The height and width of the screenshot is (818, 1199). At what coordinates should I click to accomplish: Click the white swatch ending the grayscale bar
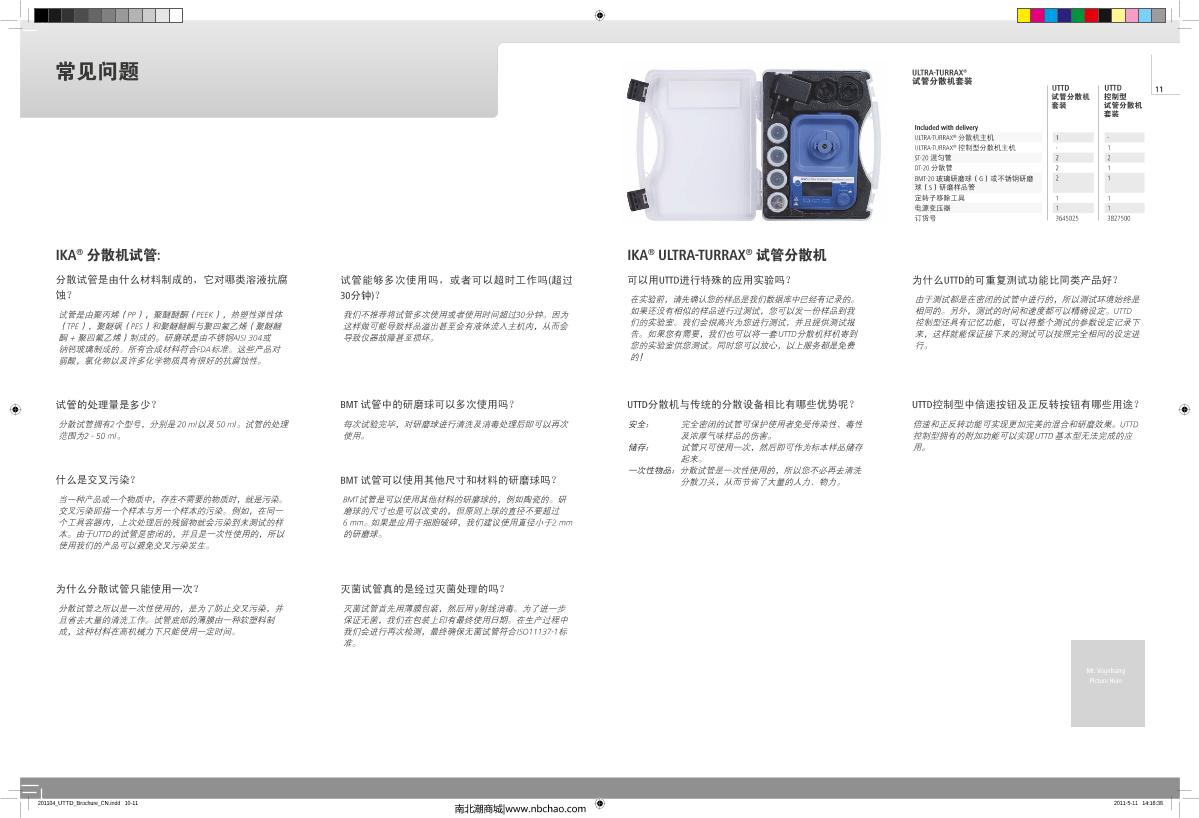click(176, 15)
